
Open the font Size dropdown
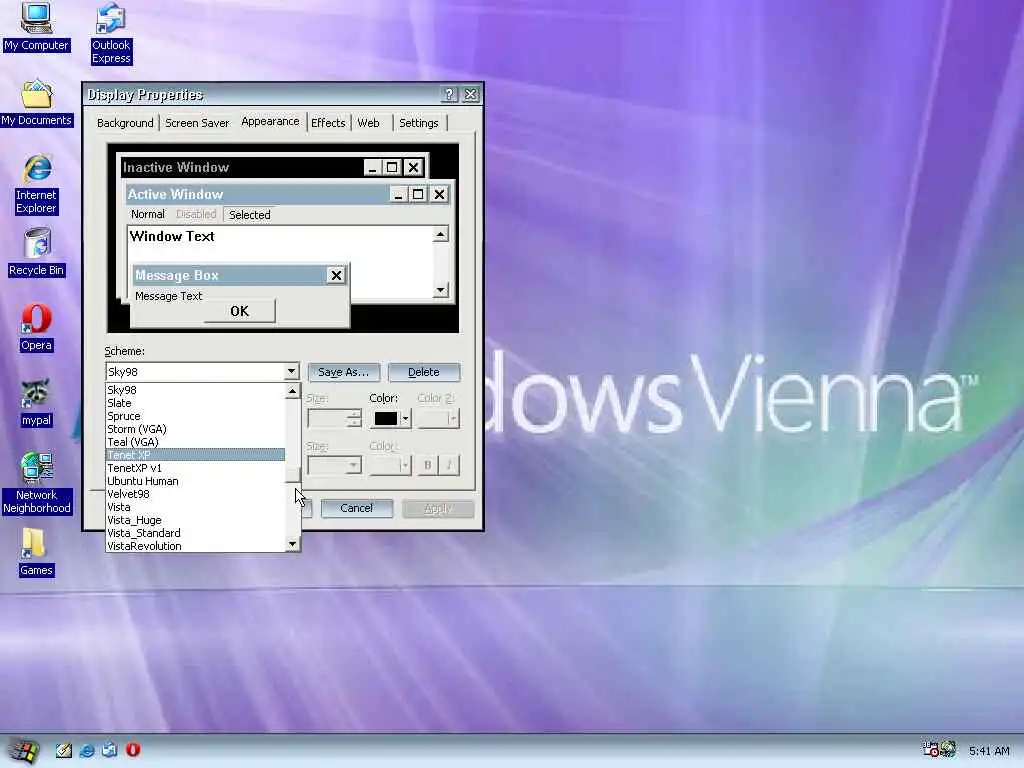click(334, 465)
